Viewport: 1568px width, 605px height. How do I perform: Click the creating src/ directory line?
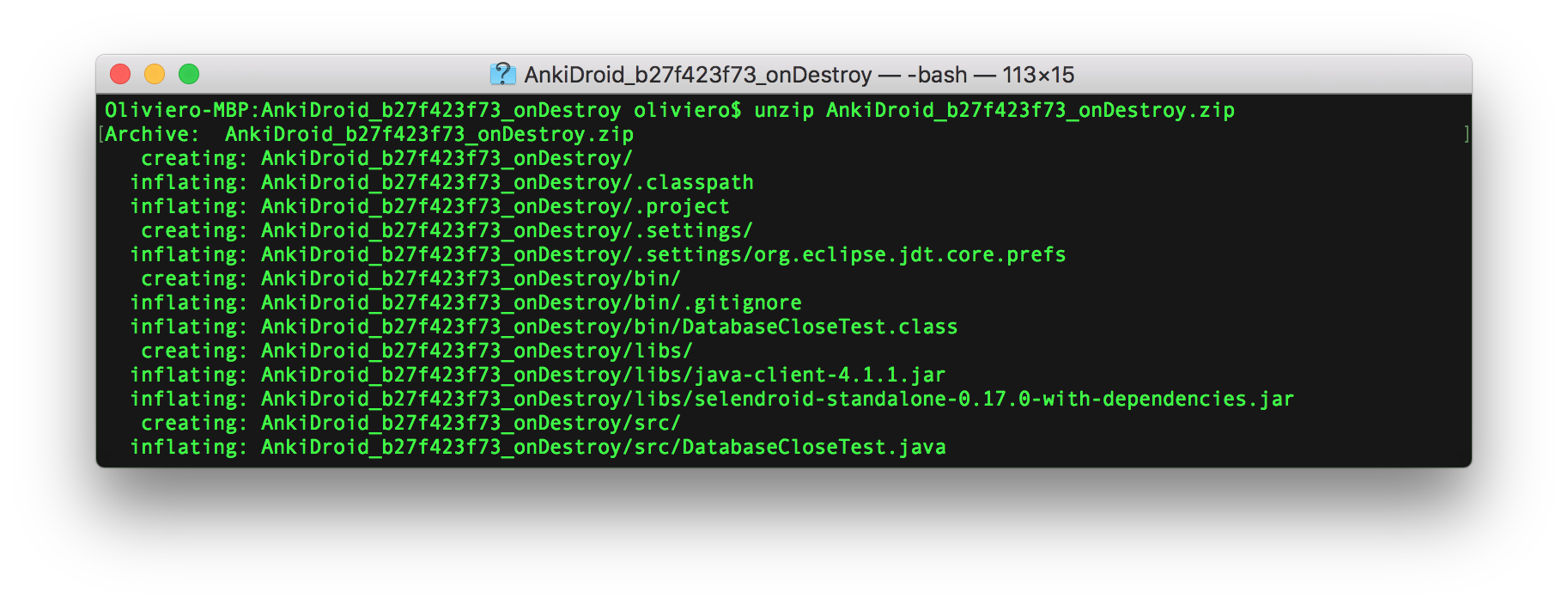click(410, 424)
